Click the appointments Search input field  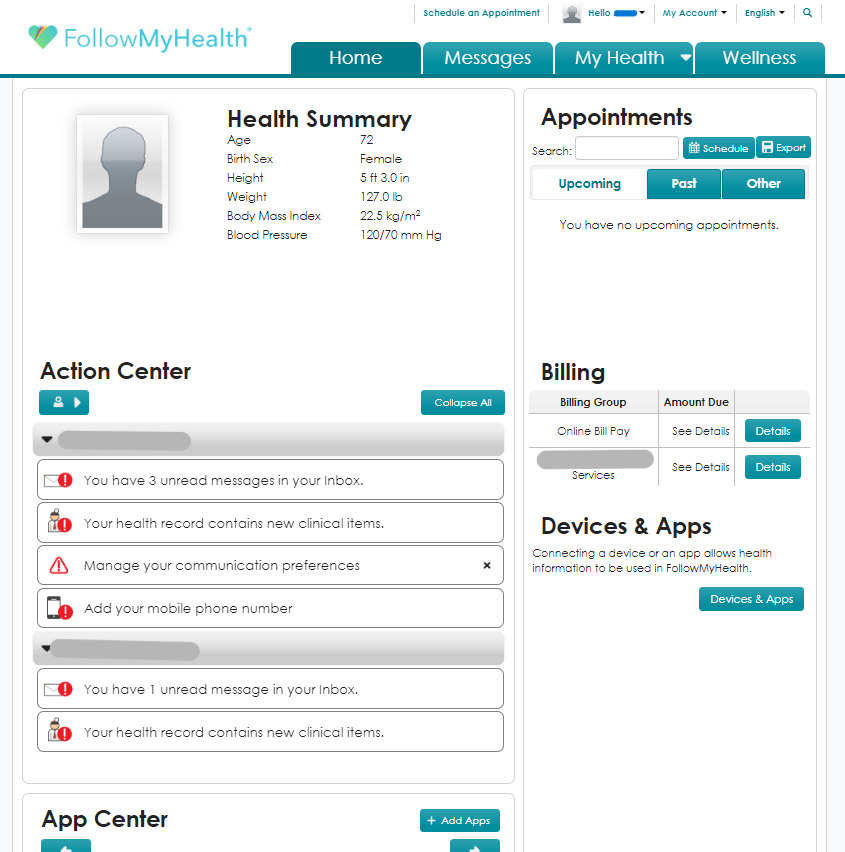pyautogui.click(x=626, y=148)
